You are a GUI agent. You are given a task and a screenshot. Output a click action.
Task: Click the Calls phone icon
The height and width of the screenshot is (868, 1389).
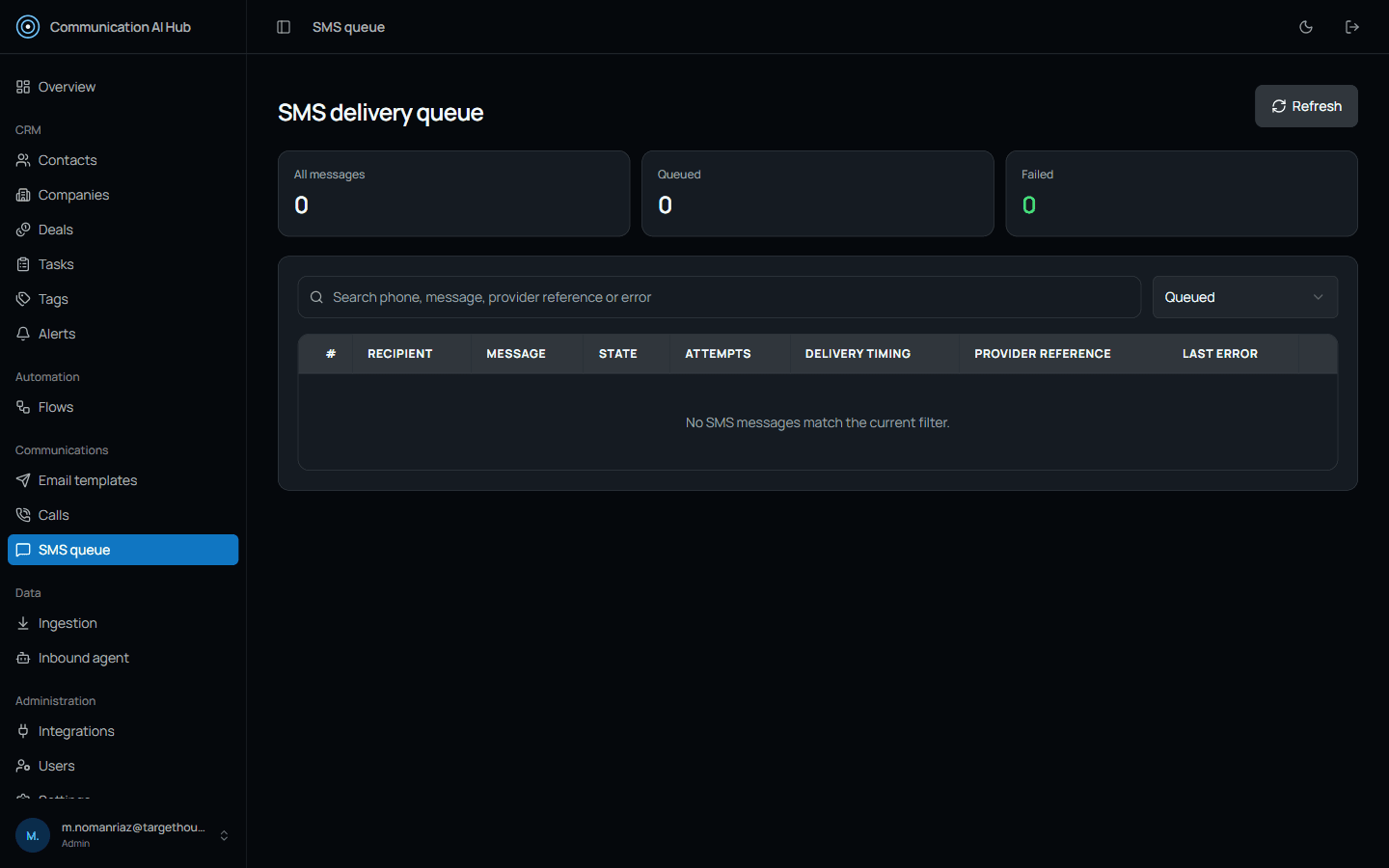click(23, 515)
